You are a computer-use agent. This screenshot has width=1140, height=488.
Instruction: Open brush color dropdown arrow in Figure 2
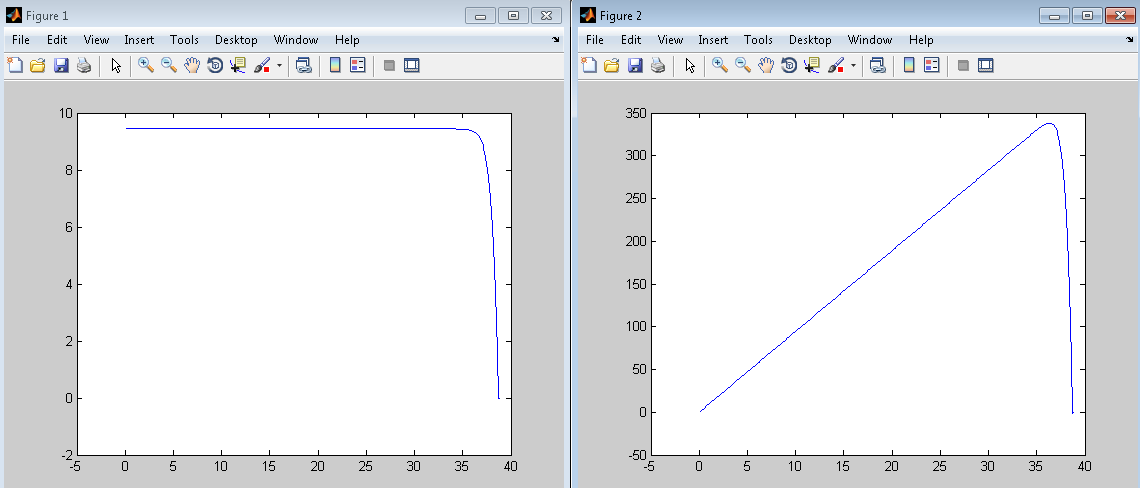[x=853, y=66]
